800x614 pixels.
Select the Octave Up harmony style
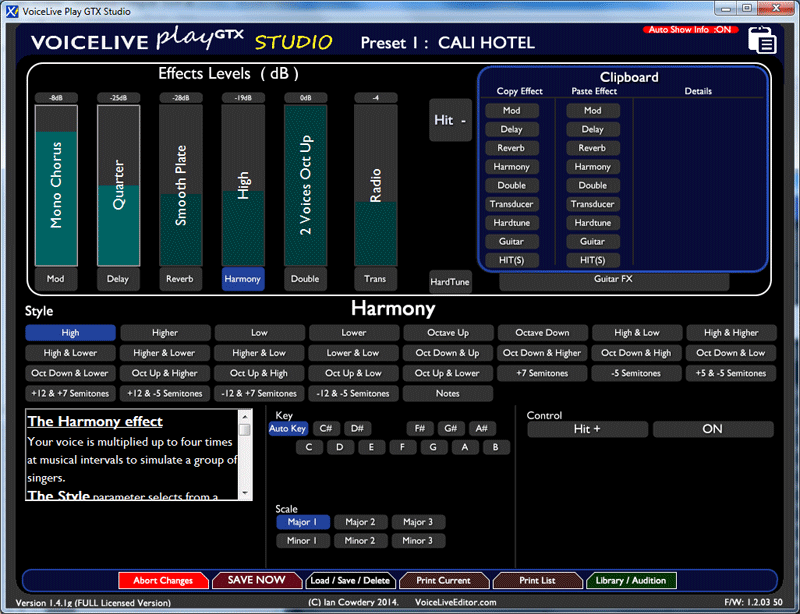(x=448, y=333)
